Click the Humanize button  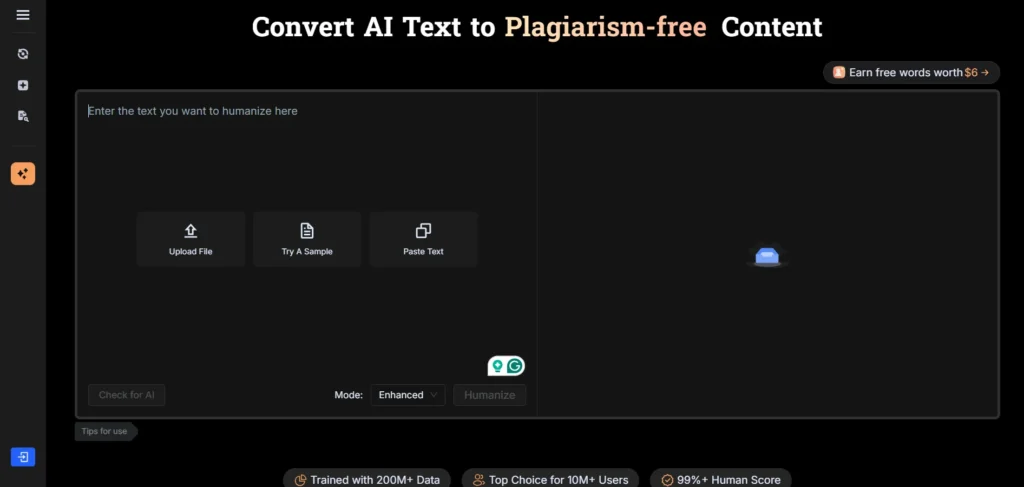tap(490, 395)
